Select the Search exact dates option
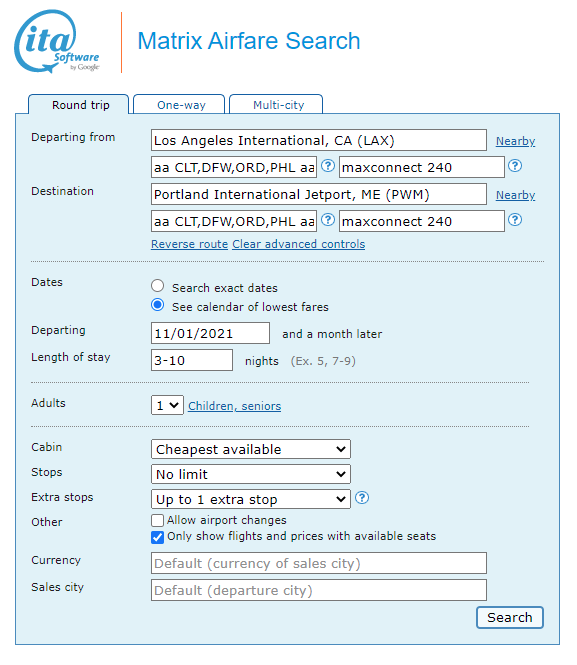Viewport: 577px width, 665px height. click(158, 286)
